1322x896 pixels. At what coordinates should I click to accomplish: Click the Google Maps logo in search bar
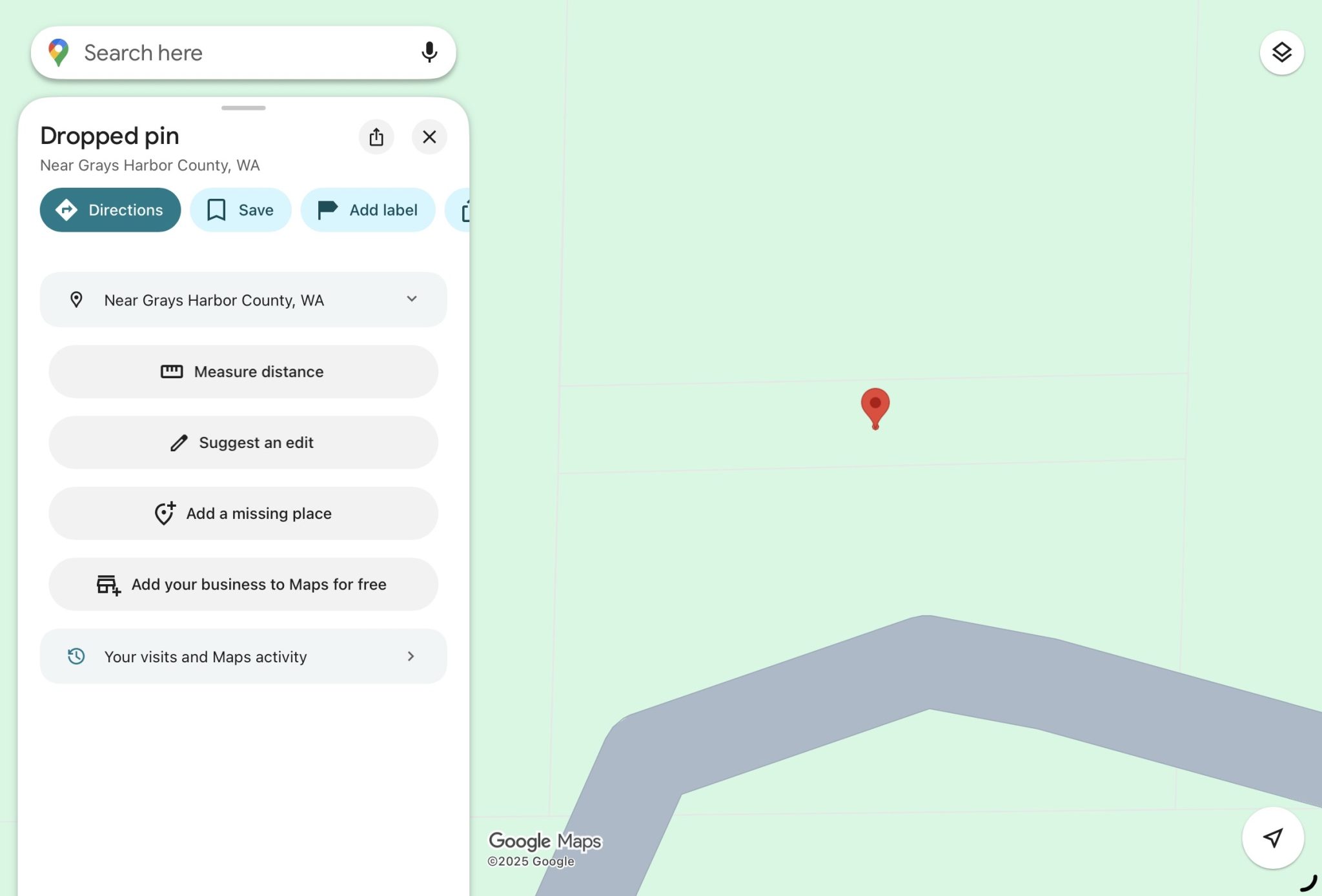pos(59,52)
